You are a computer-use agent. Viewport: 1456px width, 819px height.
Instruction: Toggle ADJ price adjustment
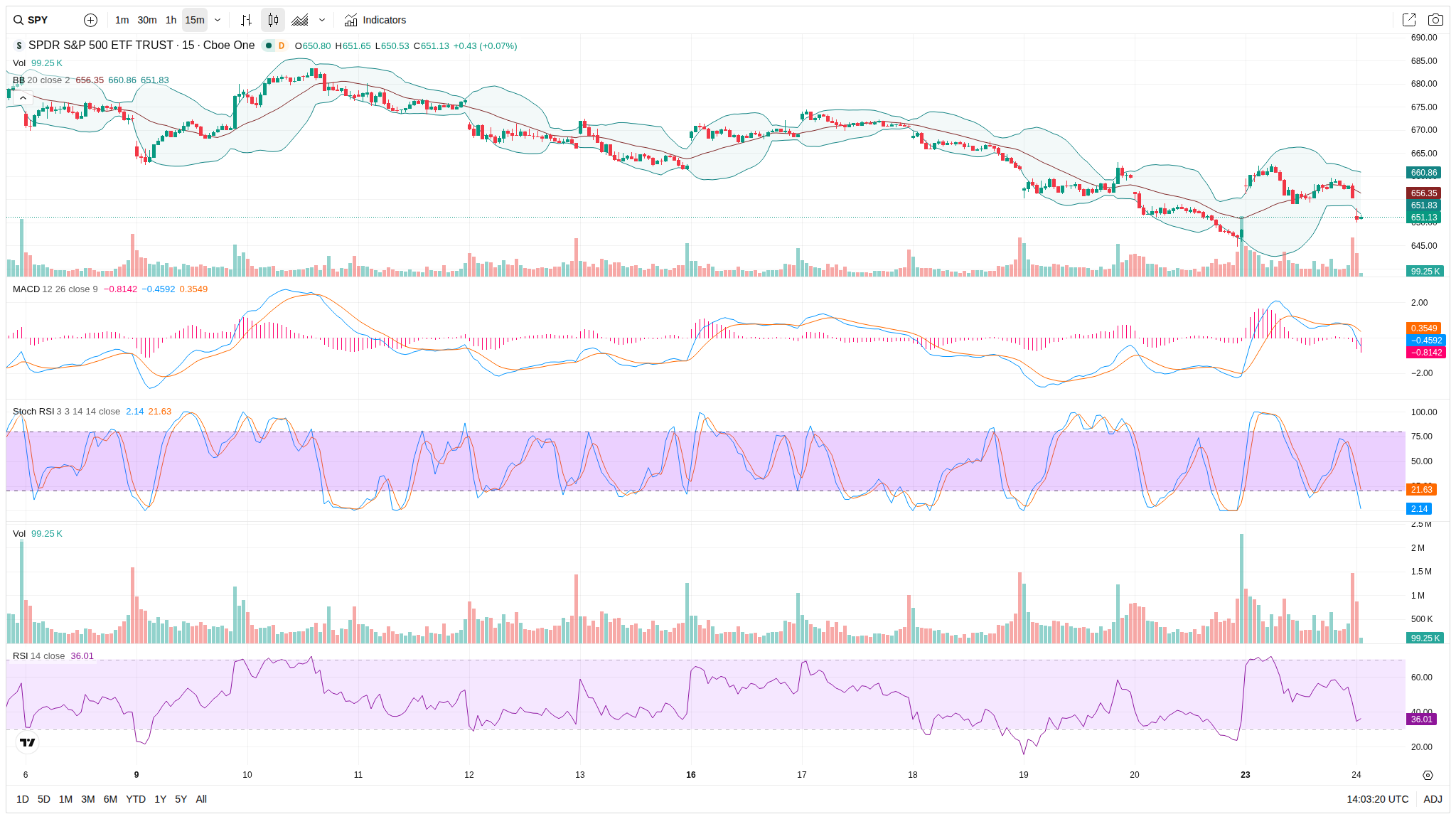1433,799
